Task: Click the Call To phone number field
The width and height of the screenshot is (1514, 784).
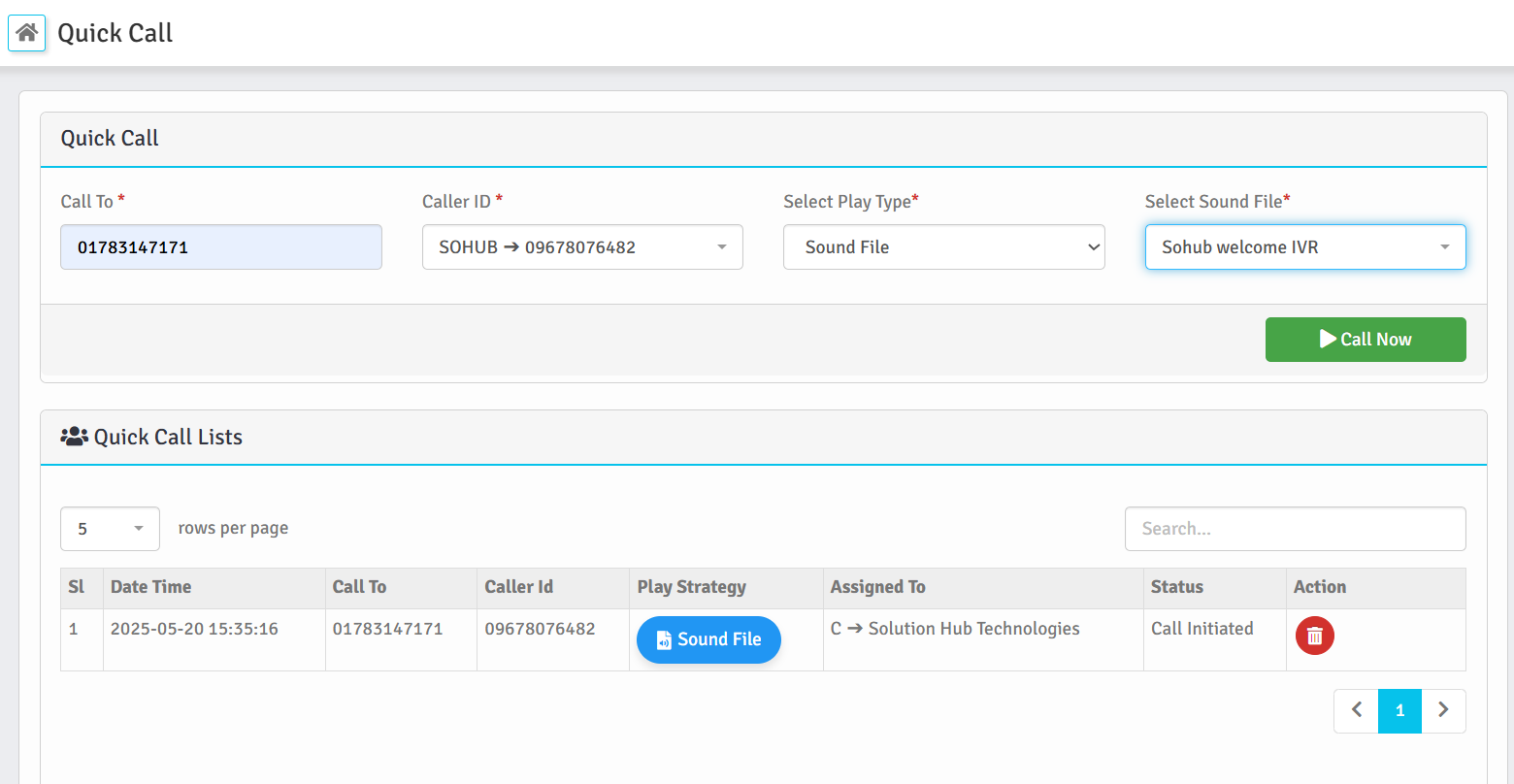Action: [221, 247]
